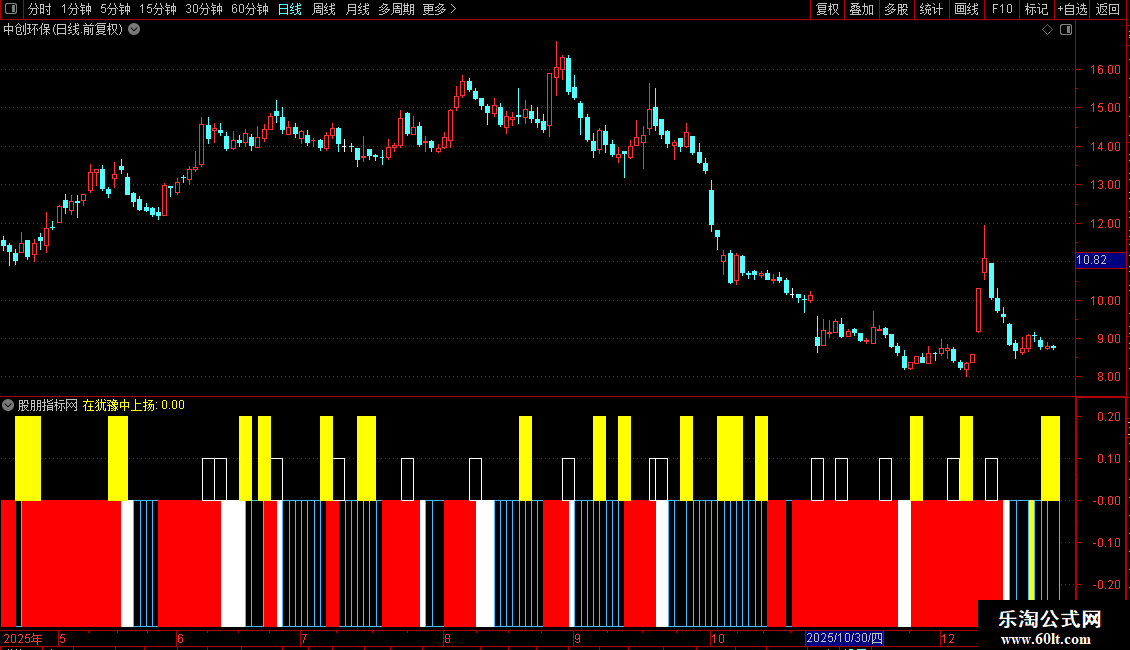Click the 叠加 overlay button

[861, 9]
